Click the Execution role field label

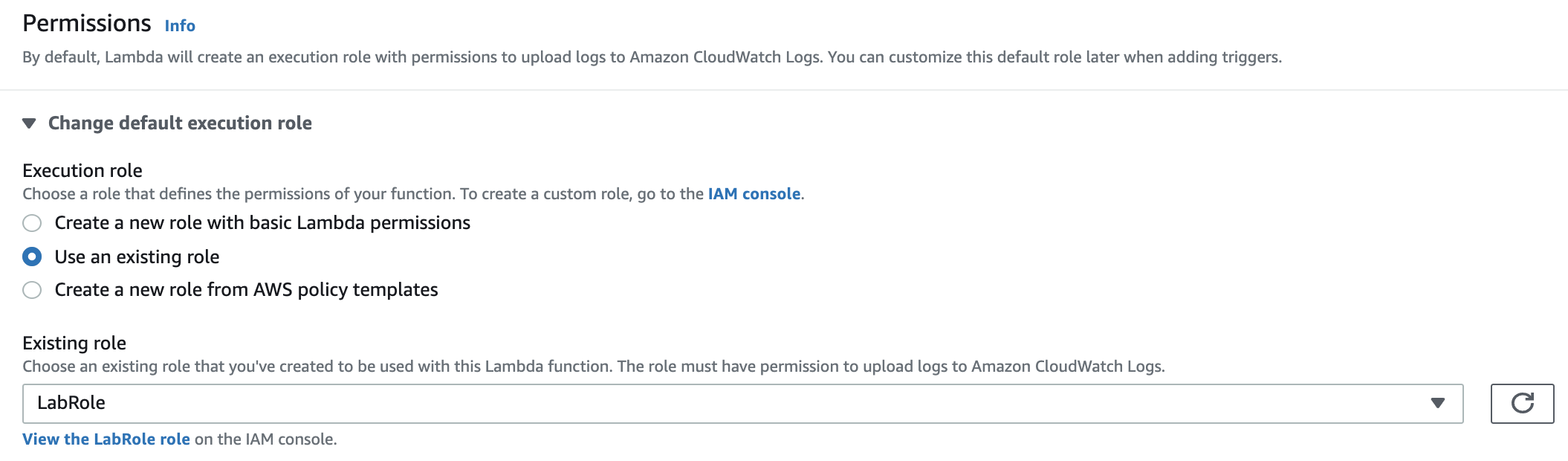pyautogui.click(x=82, y=171)
